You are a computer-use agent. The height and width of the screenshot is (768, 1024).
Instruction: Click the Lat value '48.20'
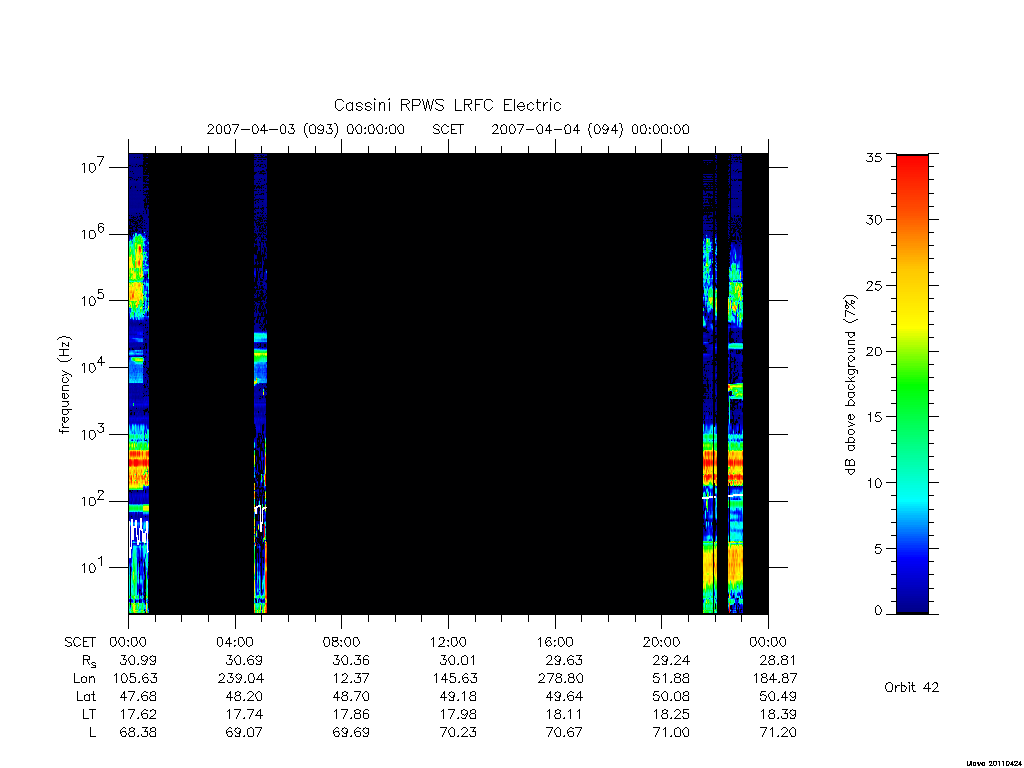[x=244, y=696]
